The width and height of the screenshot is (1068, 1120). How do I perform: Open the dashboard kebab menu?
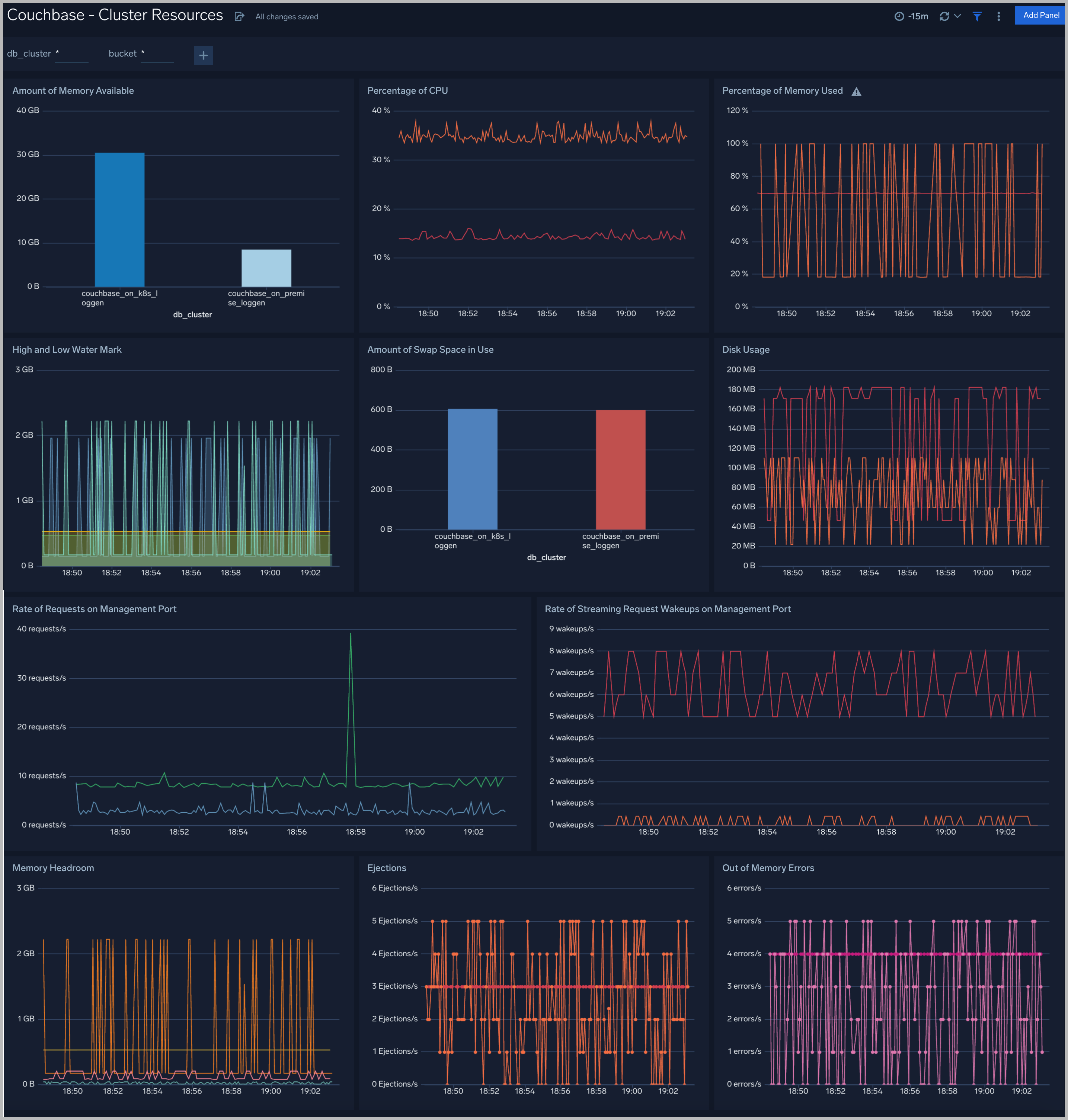(x=998, y=16)
